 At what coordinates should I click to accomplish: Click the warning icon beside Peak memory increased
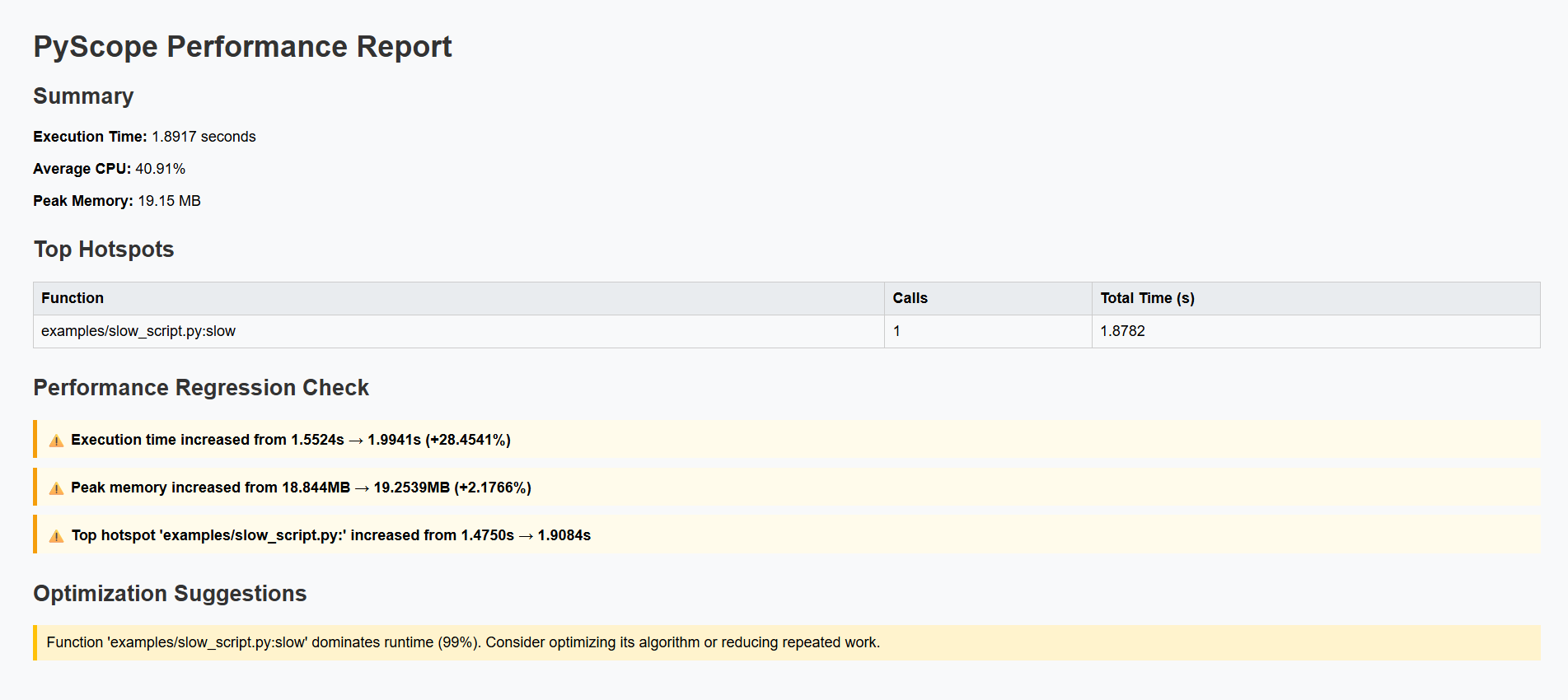56,488
